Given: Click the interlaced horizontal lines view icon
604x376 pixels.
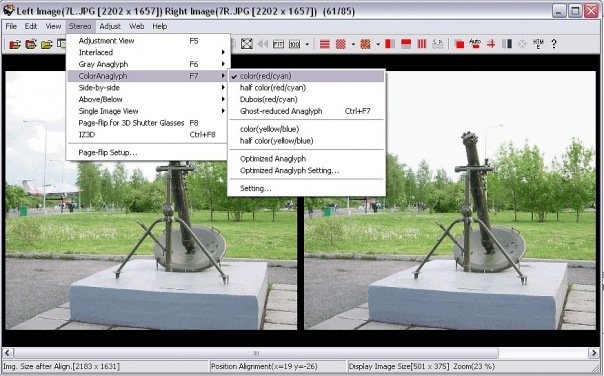Looking at the screenshot, I should (325, 44).
